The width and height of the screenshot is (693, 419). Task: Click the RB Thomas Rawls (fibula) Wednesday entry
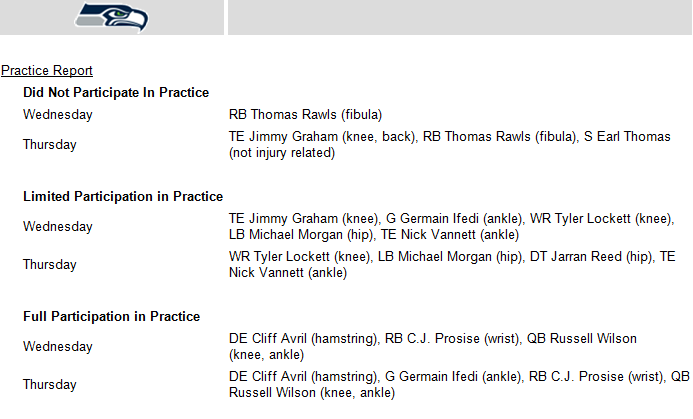(x=305, y=114)
